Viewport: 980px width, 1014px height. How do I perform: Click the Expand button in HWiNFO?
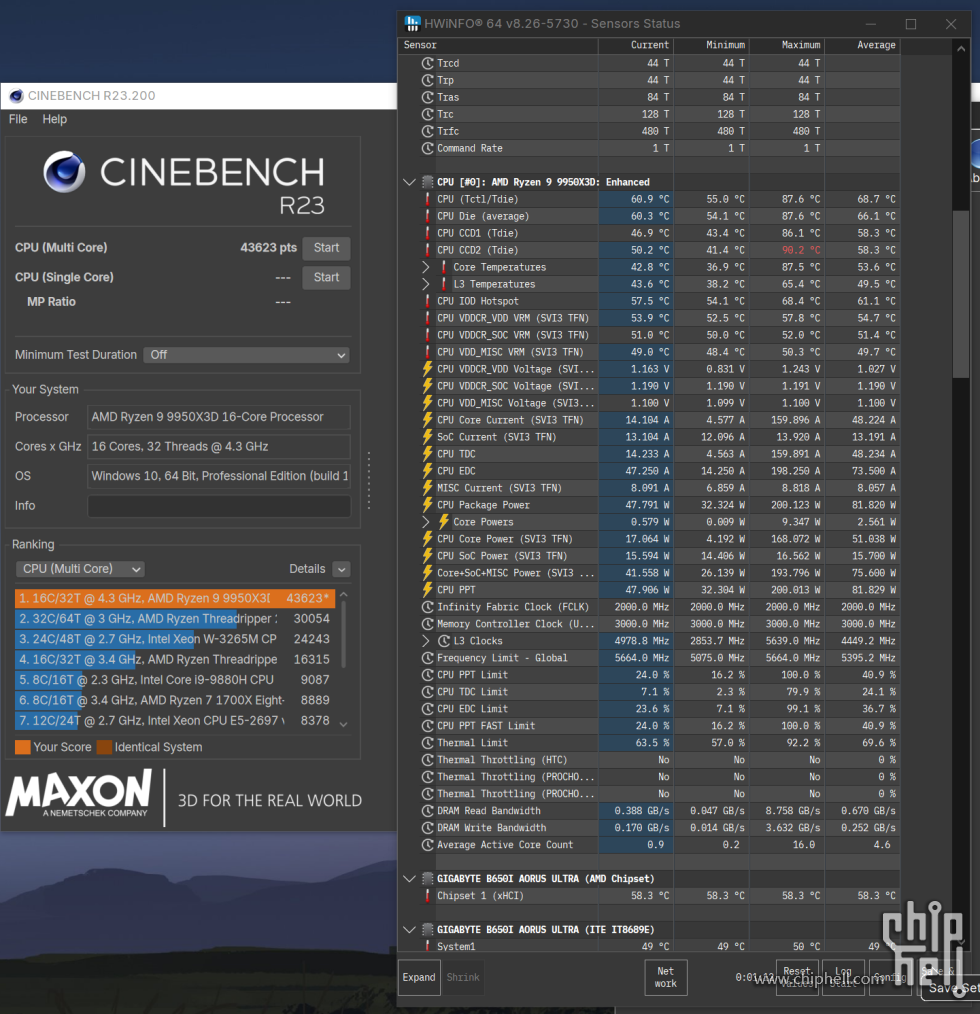419,977
